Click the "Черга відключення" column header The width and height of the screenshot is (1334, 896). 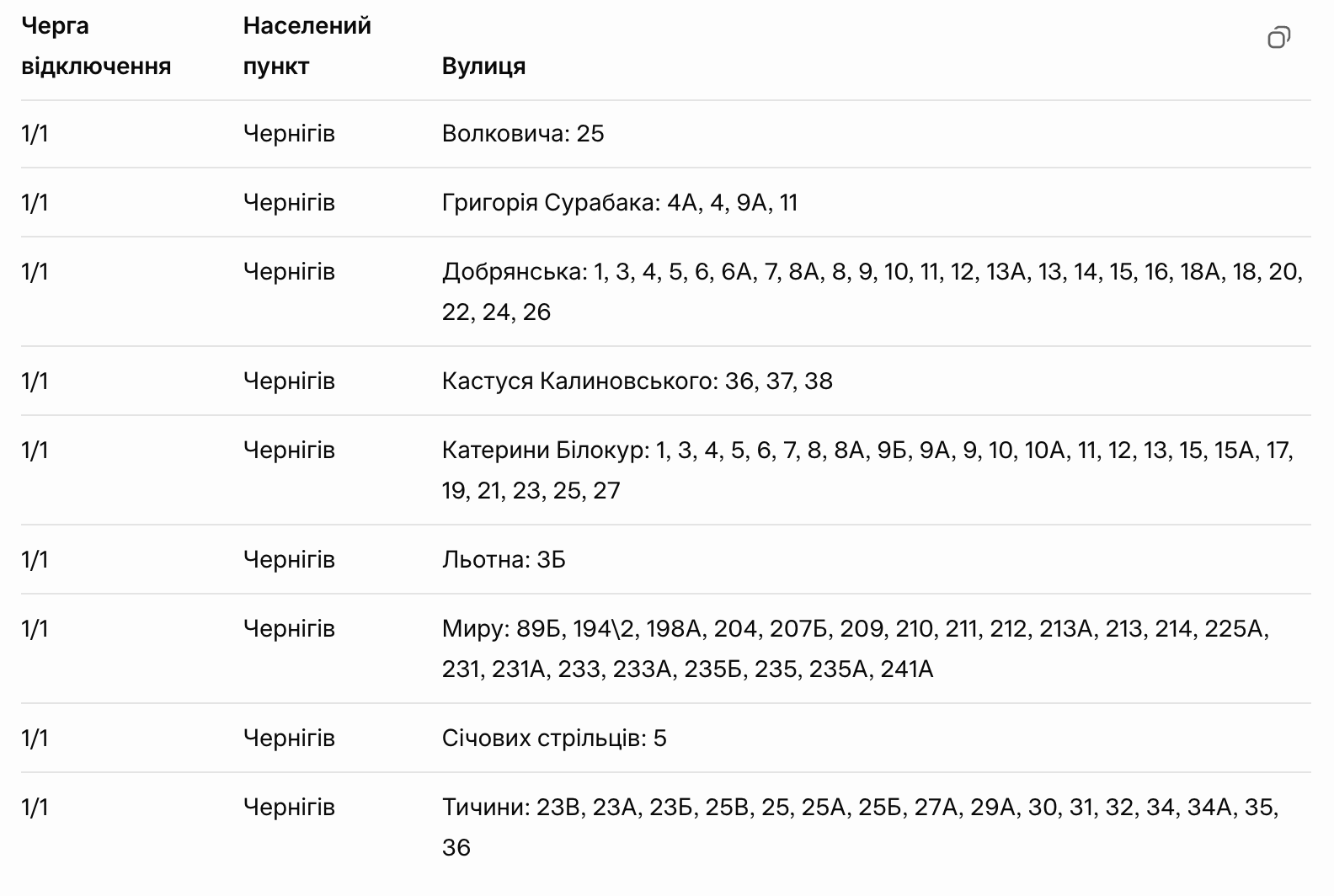click(x=95, y=45)
